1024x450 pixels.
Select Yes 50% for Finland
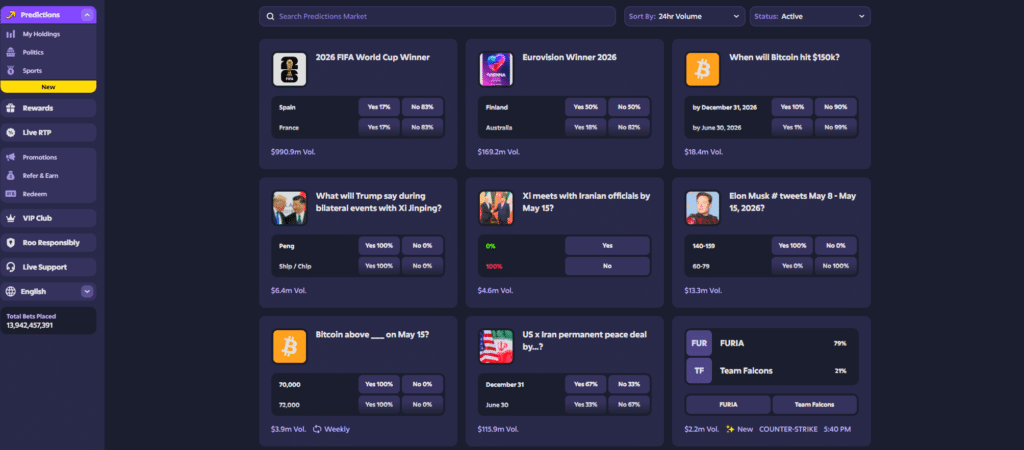pyautogui.click(x=586, y=107)
